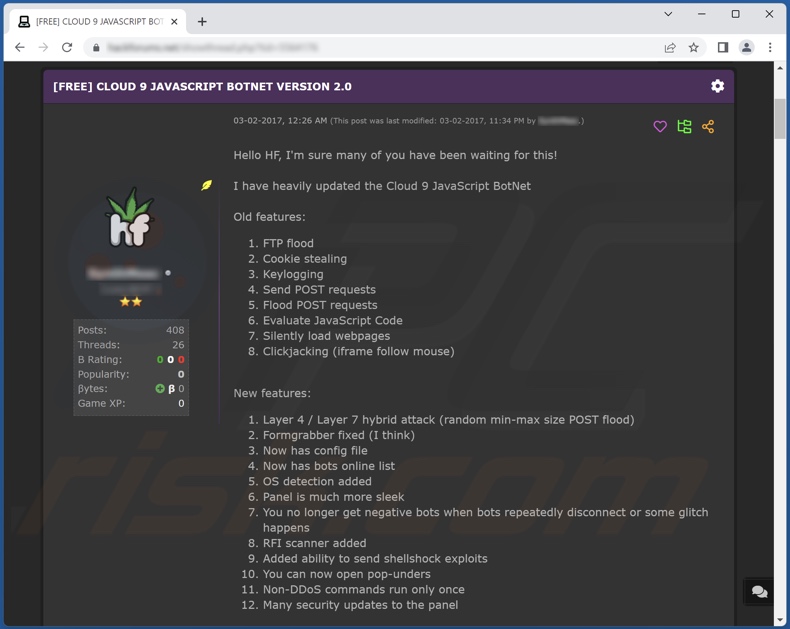Reload the page with the refresh icon

pyautogui.click(x=67, y=47)
